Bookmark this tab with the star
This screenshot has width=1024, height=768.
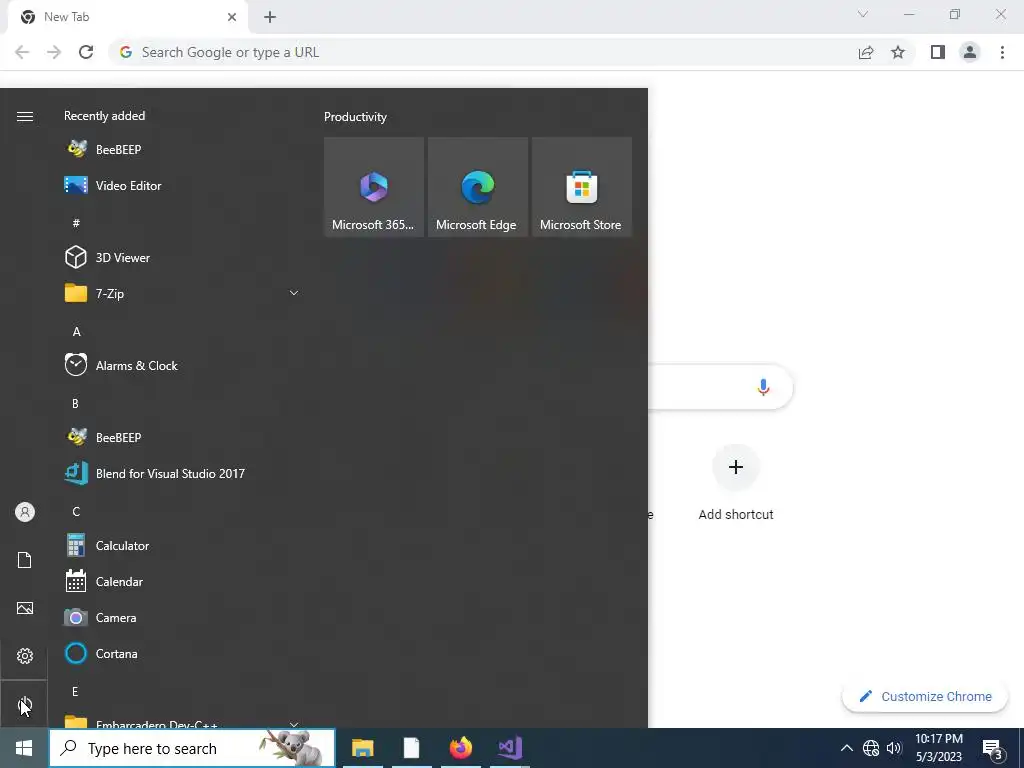pos(898,52)
